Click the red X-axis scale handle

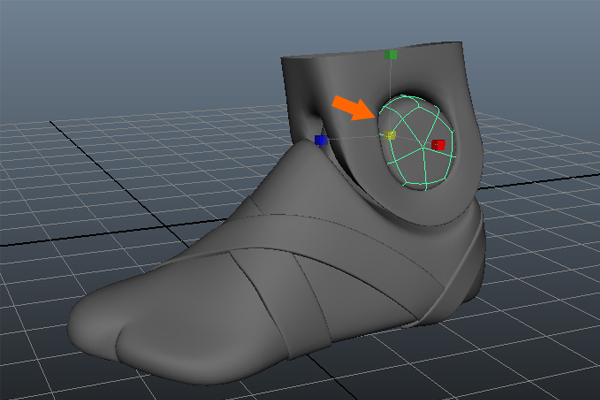pos(438,145)
